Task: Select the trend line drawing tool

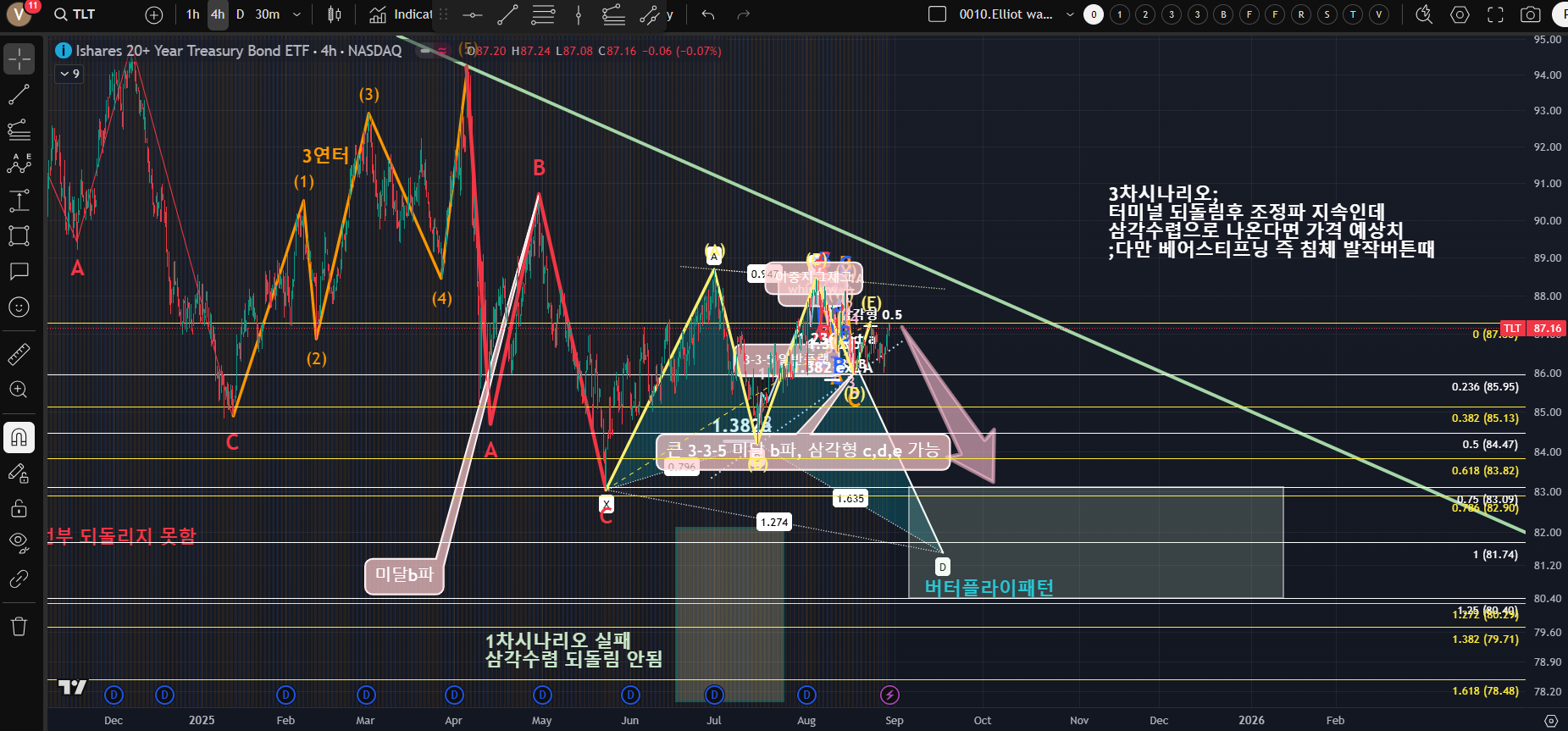Action: coord(19,94)
